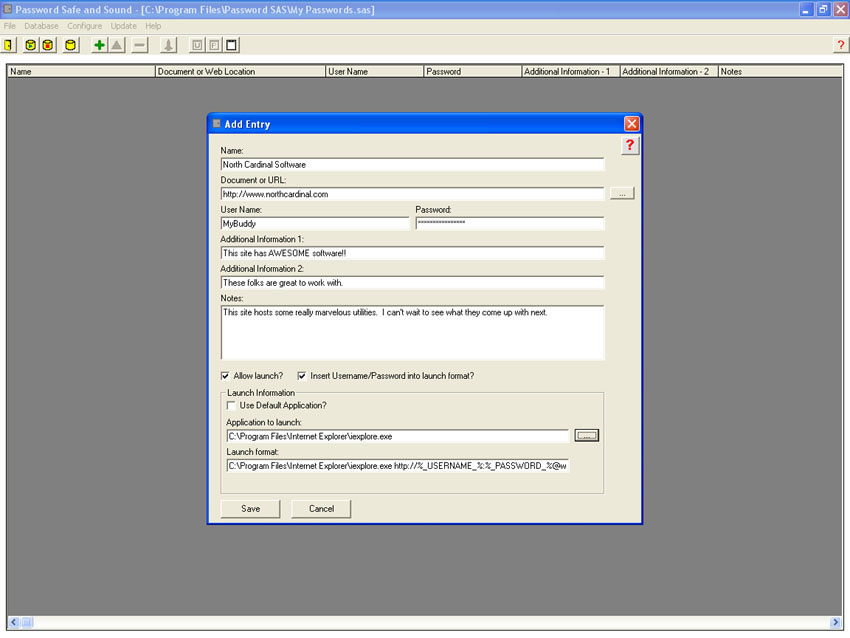The width and height of the screenshot is (850, 638).
Task: Click into the Notes text area
Action: [412, 333]
